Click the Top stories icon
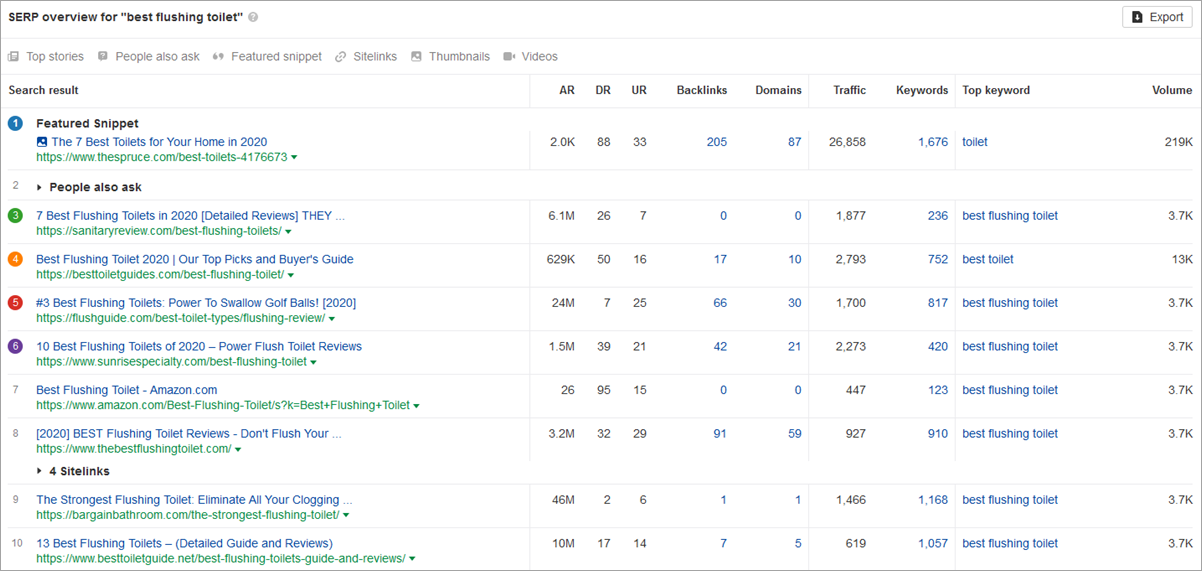This screenshot has width=1202, height=571. click(x=14, y=57)
